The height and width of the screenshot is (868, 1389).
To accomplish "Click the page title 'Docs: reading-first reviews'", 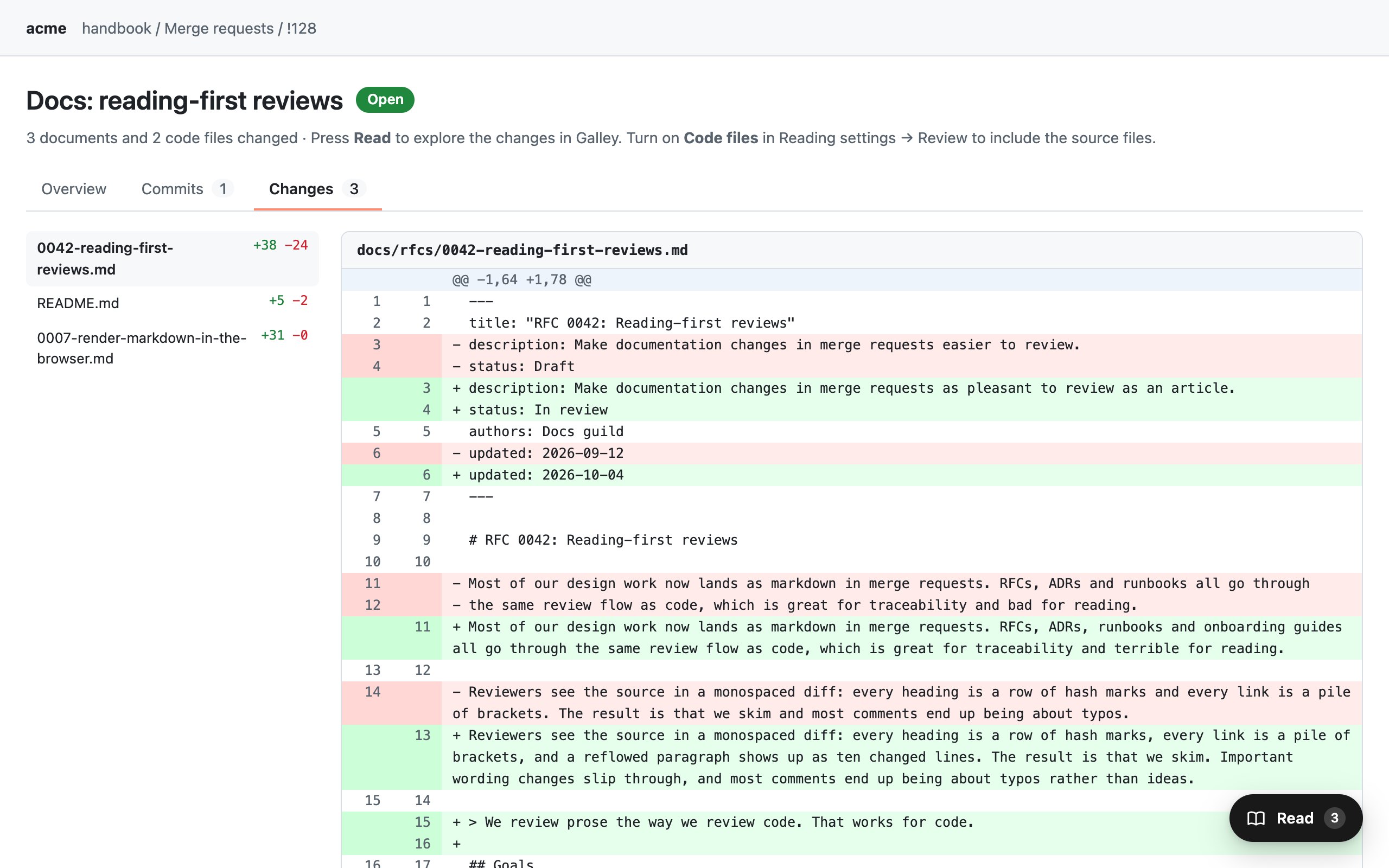I will click(184, 100).
